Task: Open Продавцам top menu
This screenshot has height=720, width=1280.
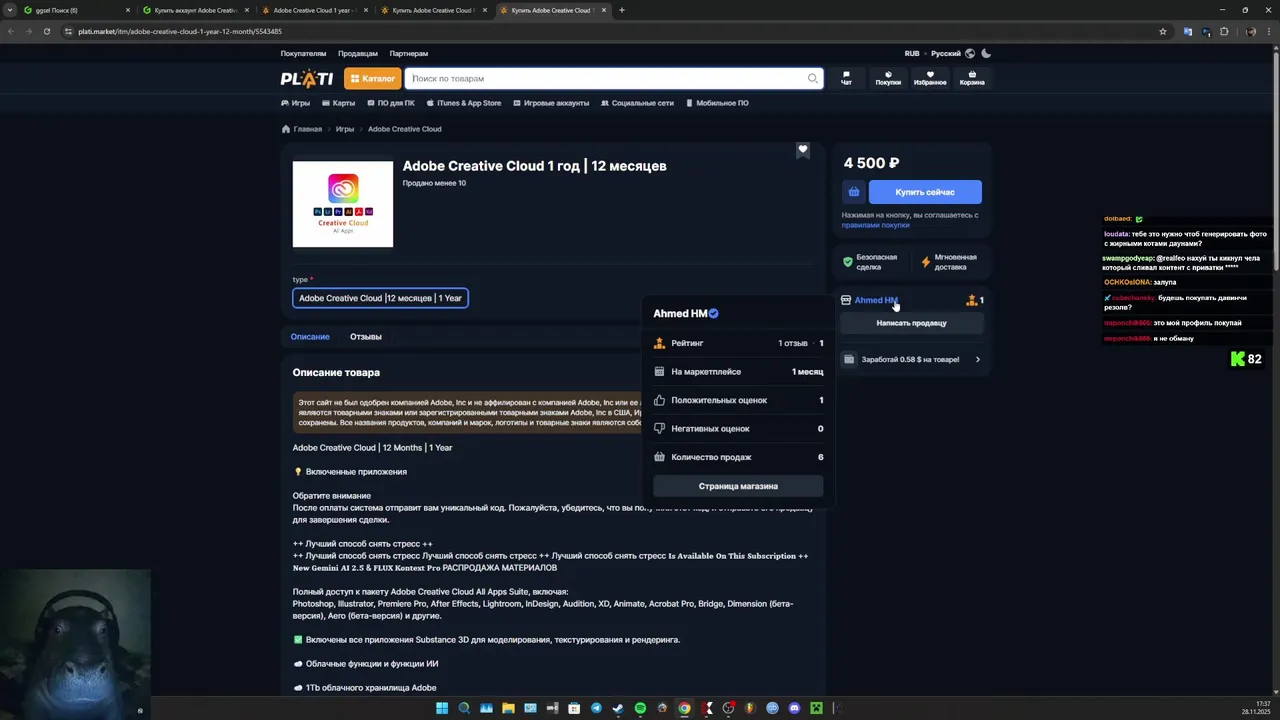Action: tap(358, 53)
